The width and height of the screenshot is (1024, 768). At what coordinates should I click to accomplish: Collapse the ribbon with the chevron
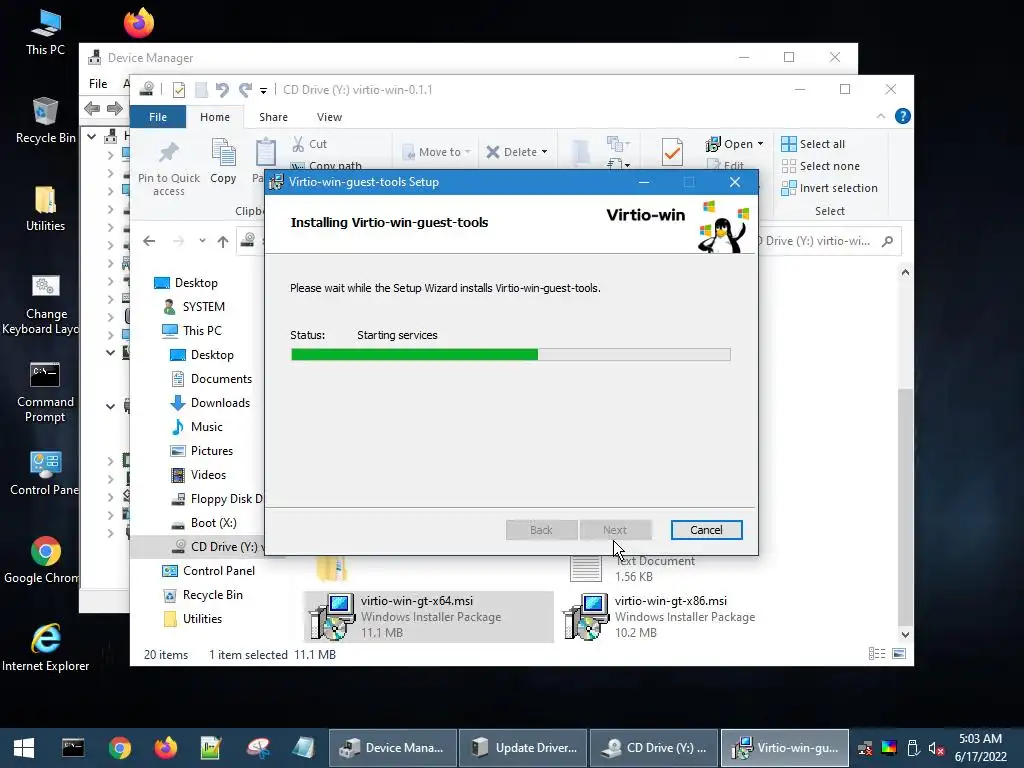click(880, 116)
